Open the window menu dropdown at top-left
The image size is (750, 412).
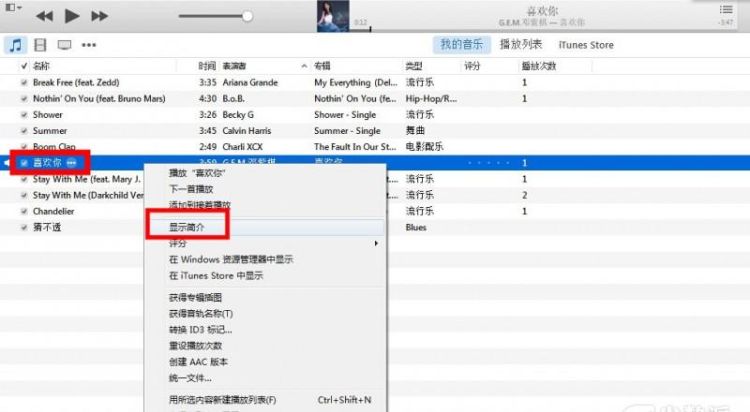[13, 8]
